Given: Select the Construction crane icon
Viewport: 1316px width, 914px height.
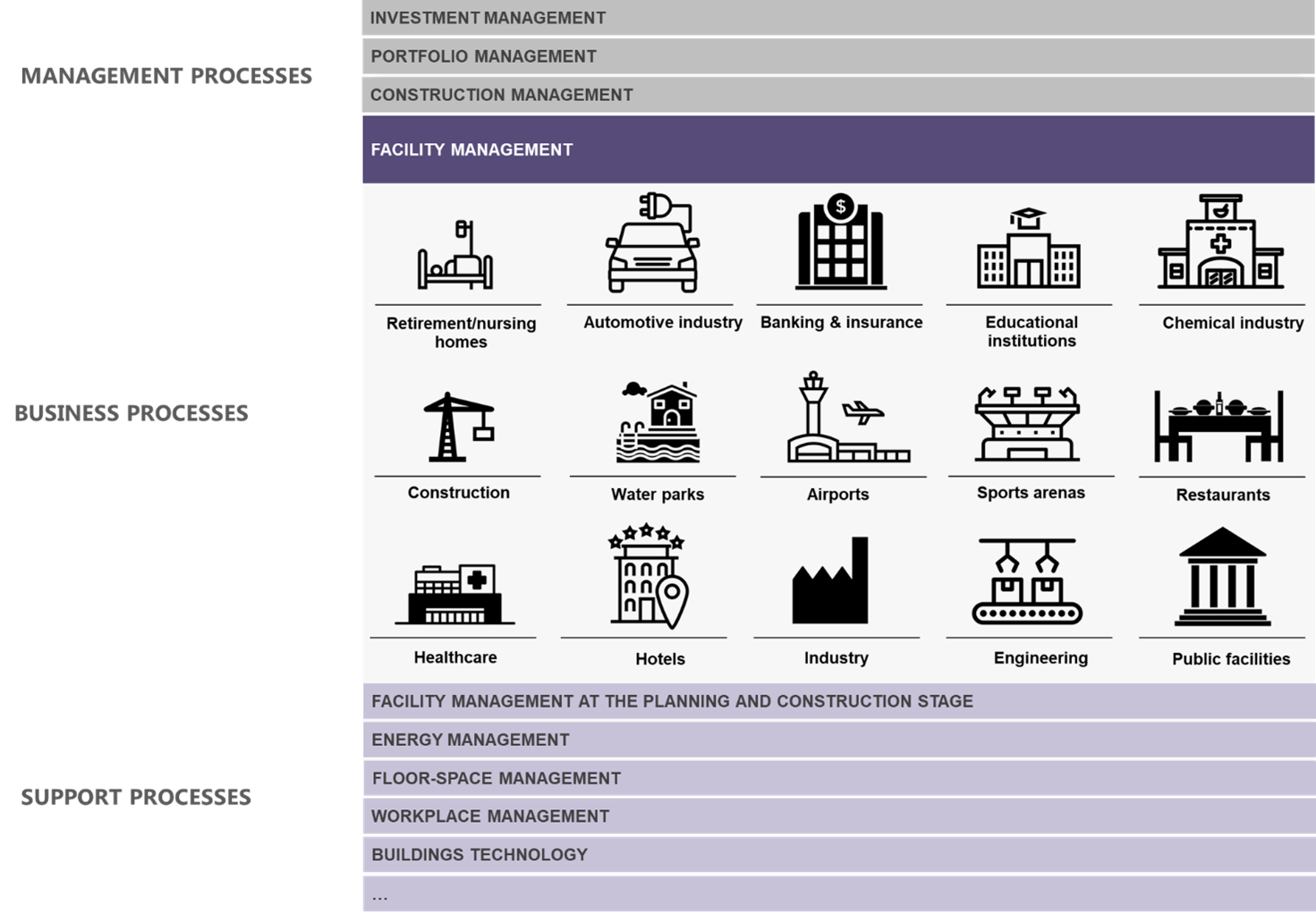Looking at the screenshot, I should 458,427.
